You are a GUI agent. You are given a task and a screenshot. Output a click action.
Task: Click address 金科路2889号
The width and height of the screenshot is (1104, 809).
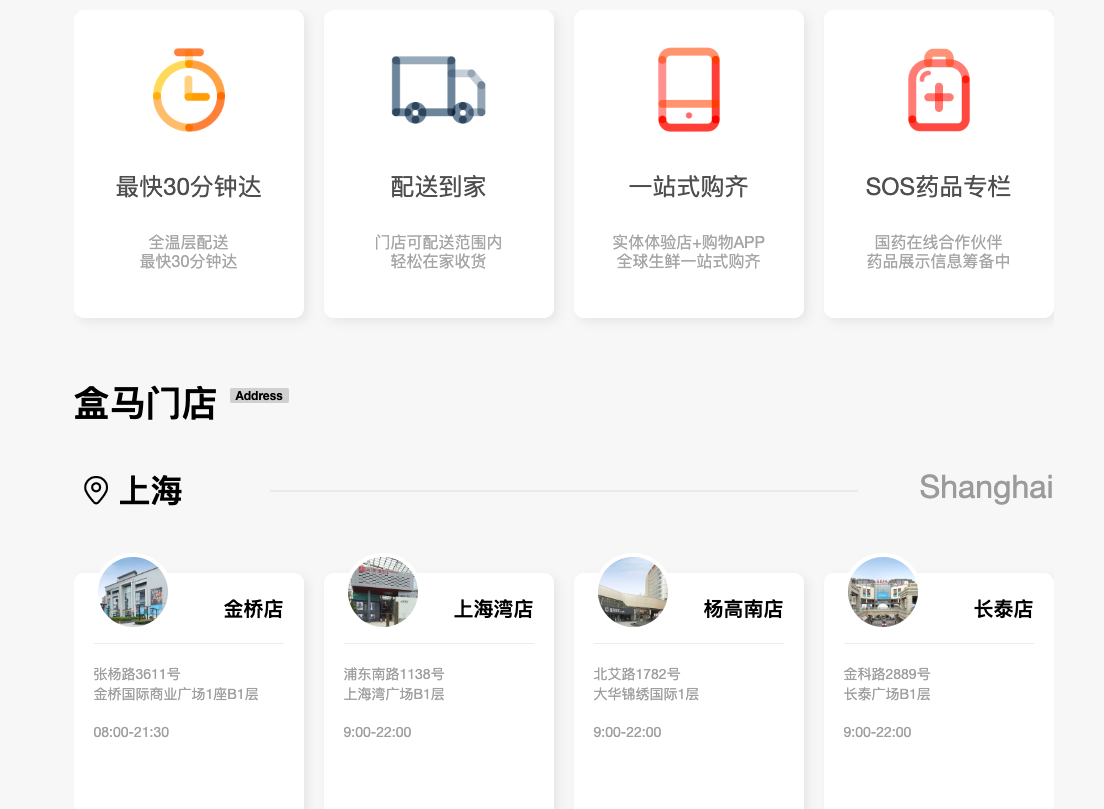point(886,674)
